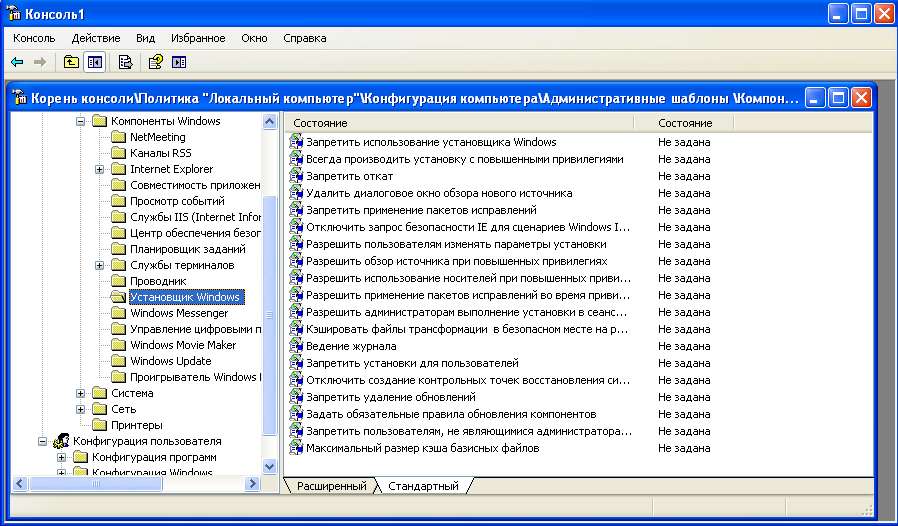Image resolution: width=898 pixels, height=526 pixels.
Task: Click policy icon for Запретить откат
Action: point(296,176)
